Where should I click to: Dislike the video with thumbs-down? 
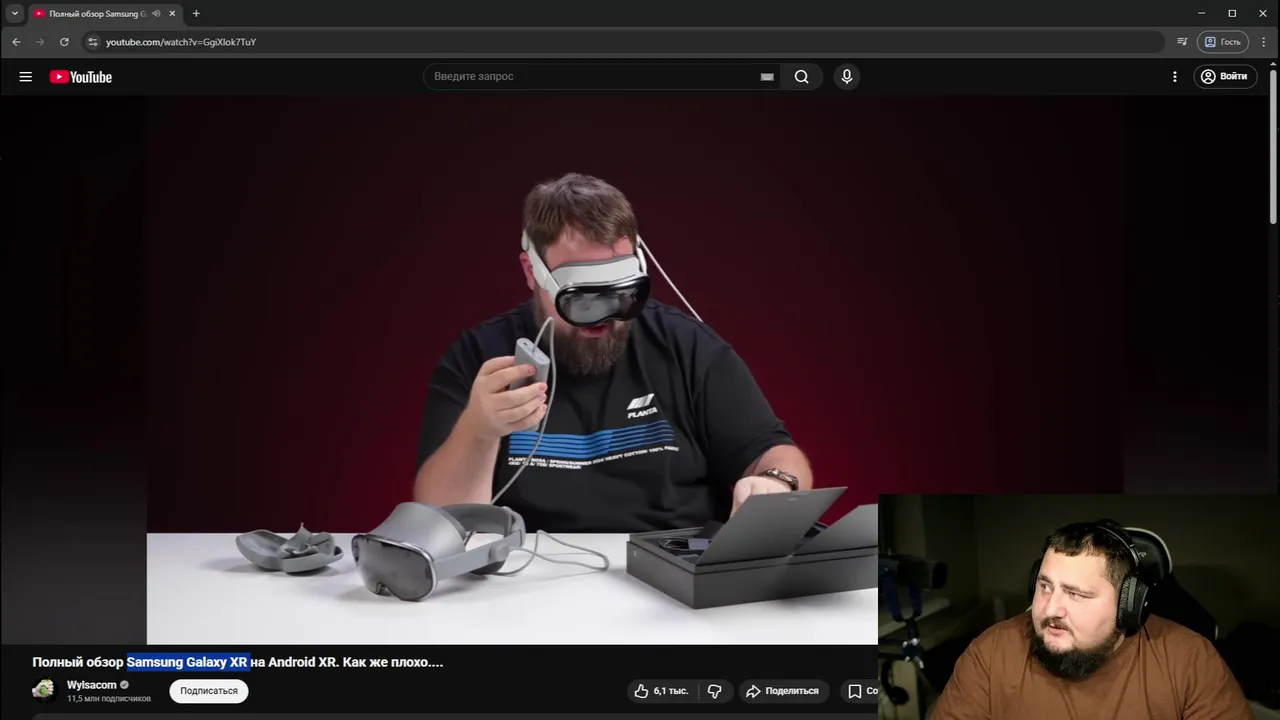[x=714, y=691]
